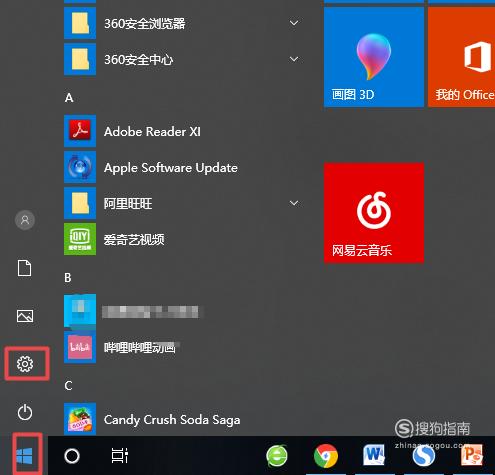This screenshot has height=475, width=495.
Task: Open 哔哩哔哩动画 text entry
Action: point(140,347)
